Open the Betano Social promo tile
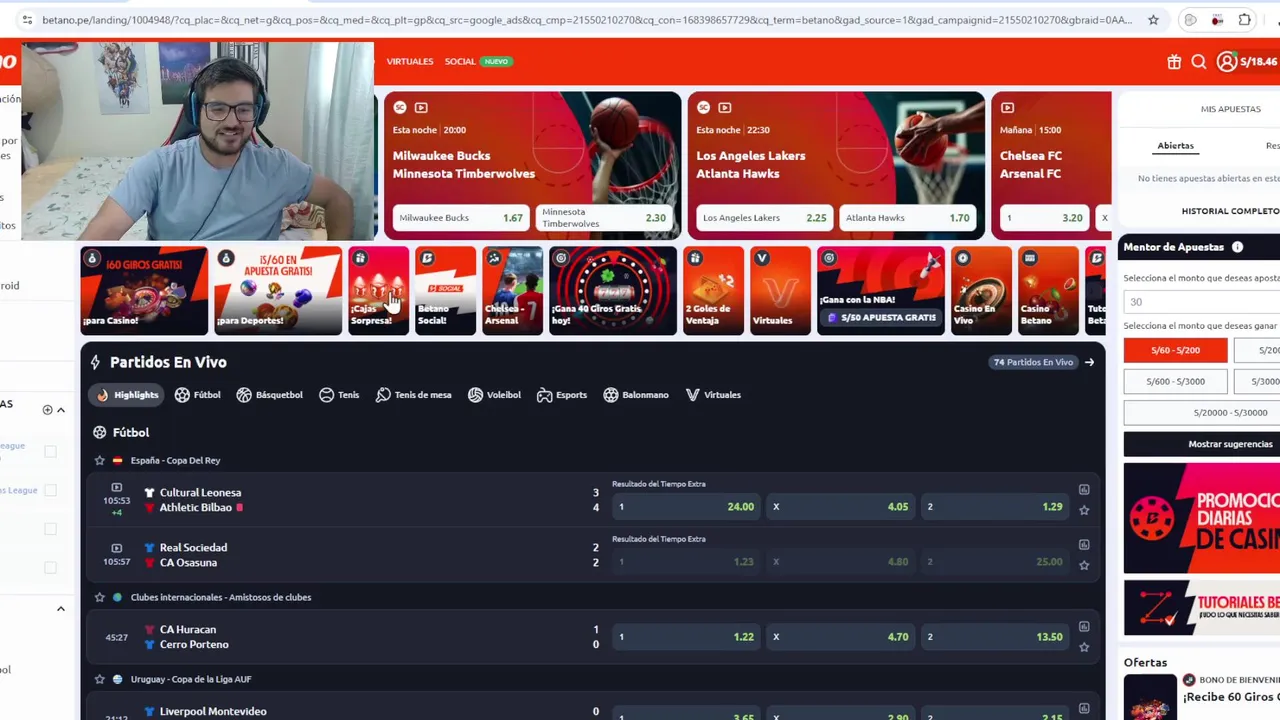This screenshot has height=720, width=1280. [x=445, y=291]
